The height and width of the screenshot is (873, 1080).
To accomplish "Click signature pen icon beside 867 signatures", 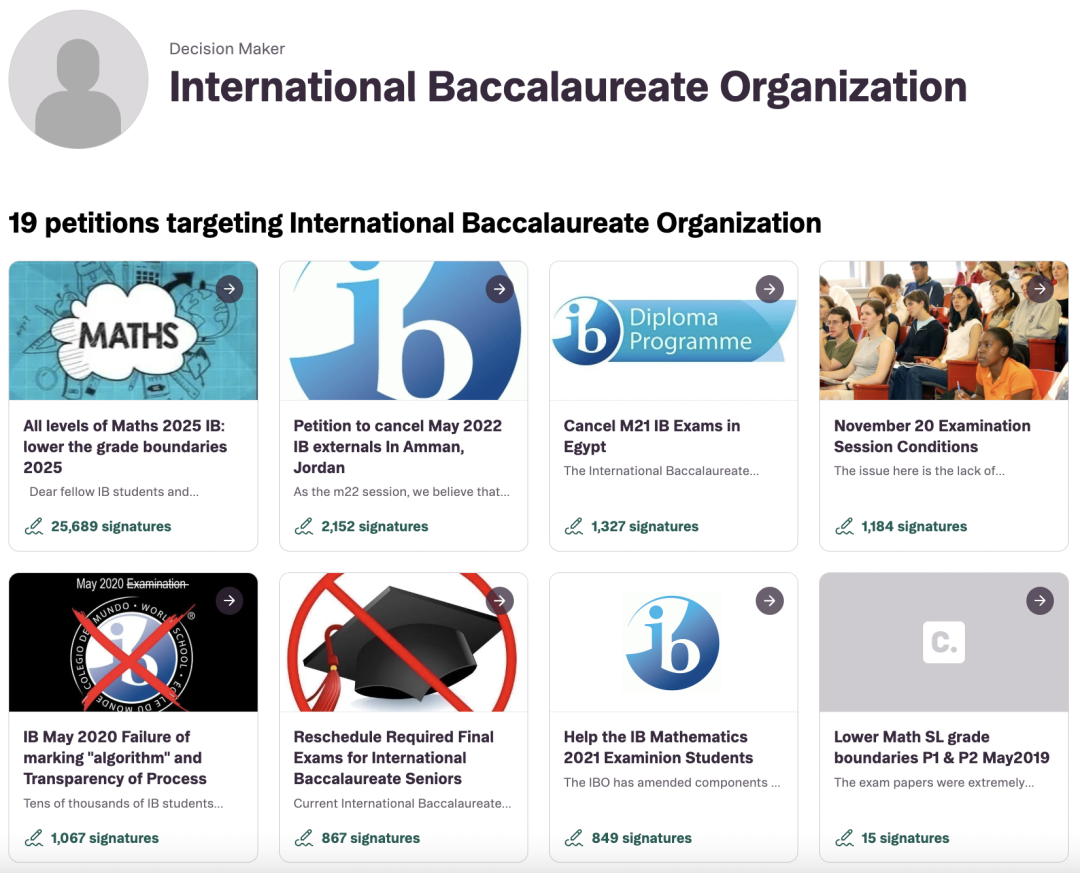I will point(304,838).
